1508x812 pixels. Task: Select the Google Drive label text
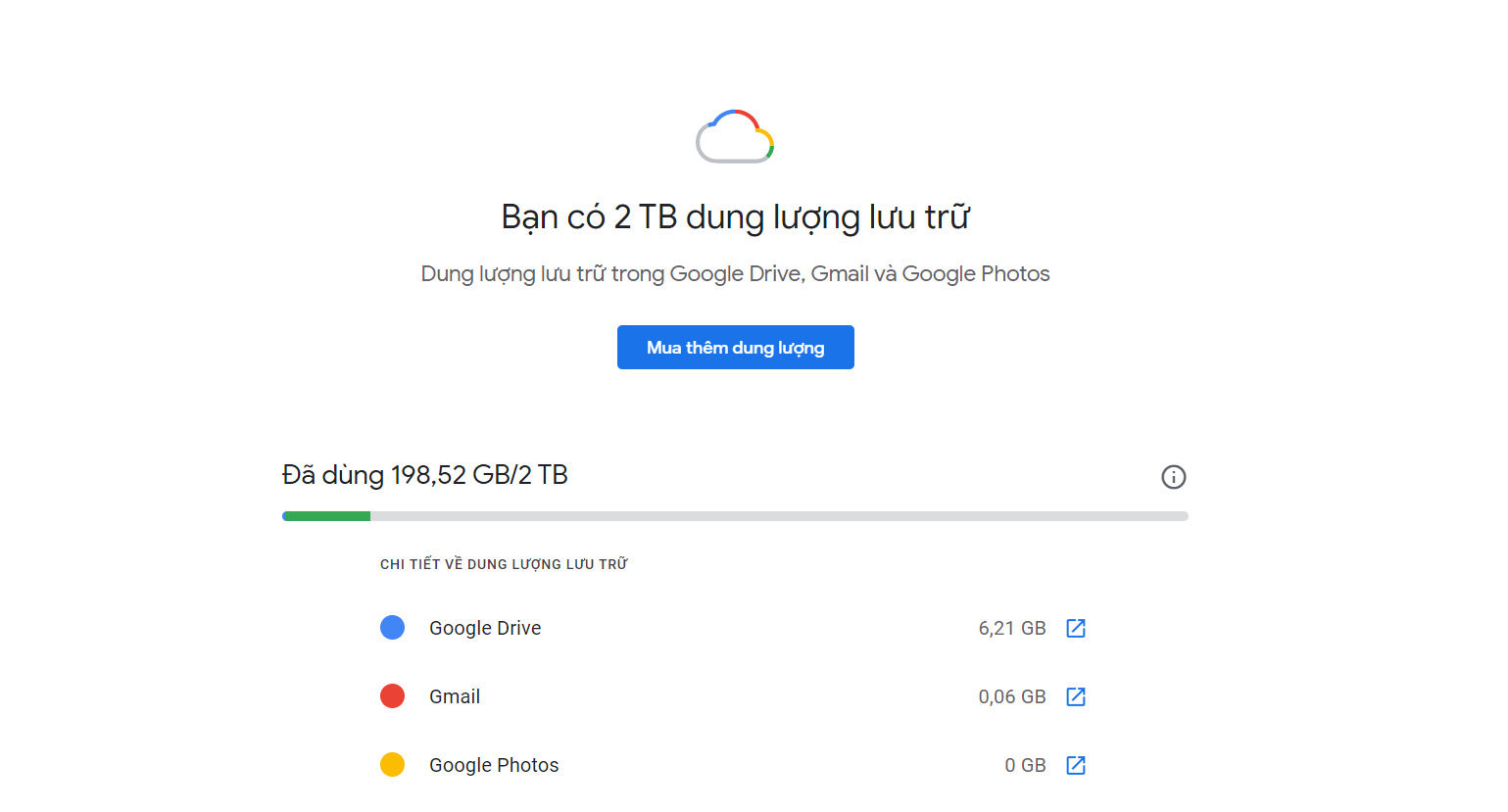[485, 628]
